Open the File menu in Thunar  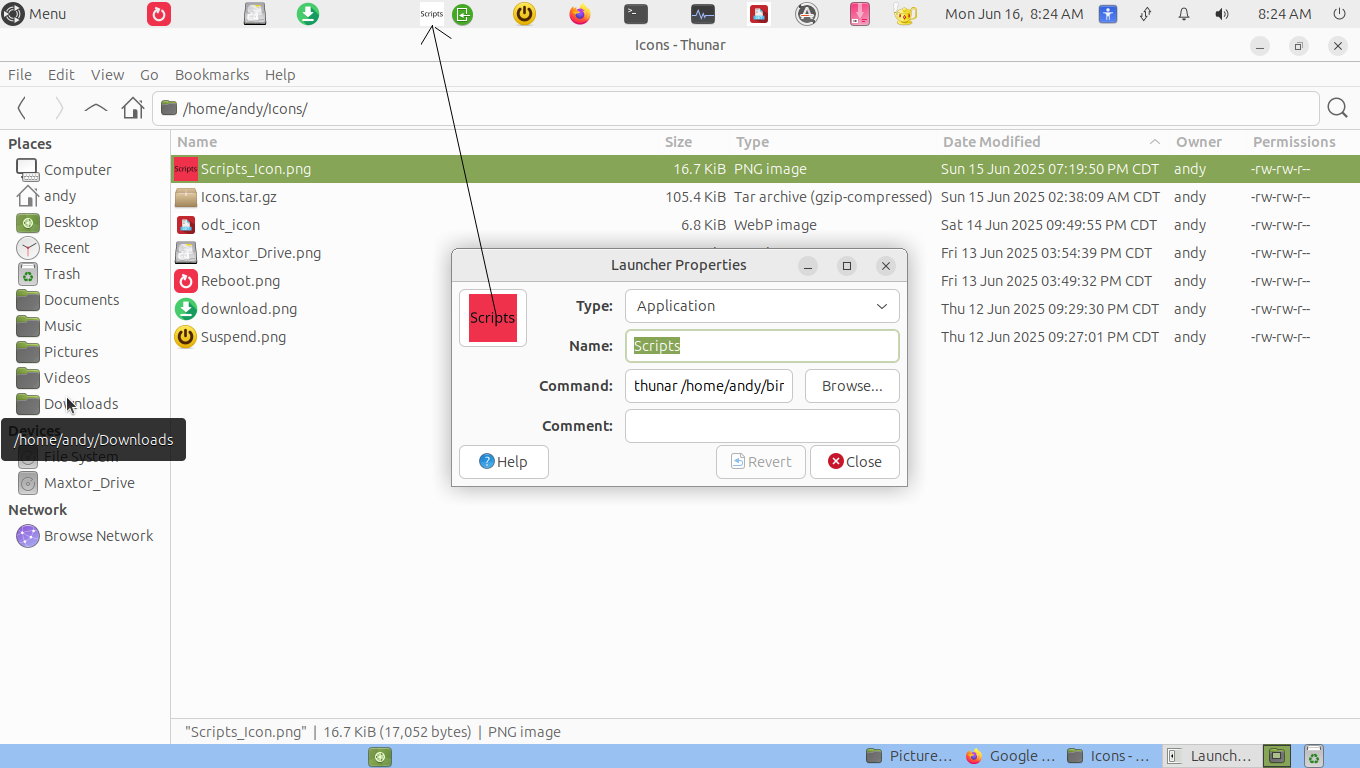click(x=20, y=75)
